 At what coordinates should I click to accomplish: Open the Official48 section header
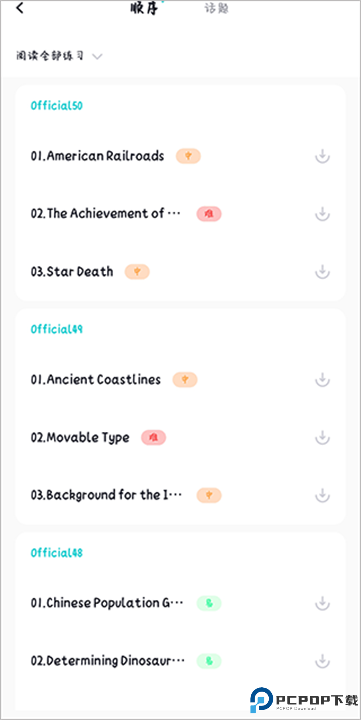click(x=56, y=552)
